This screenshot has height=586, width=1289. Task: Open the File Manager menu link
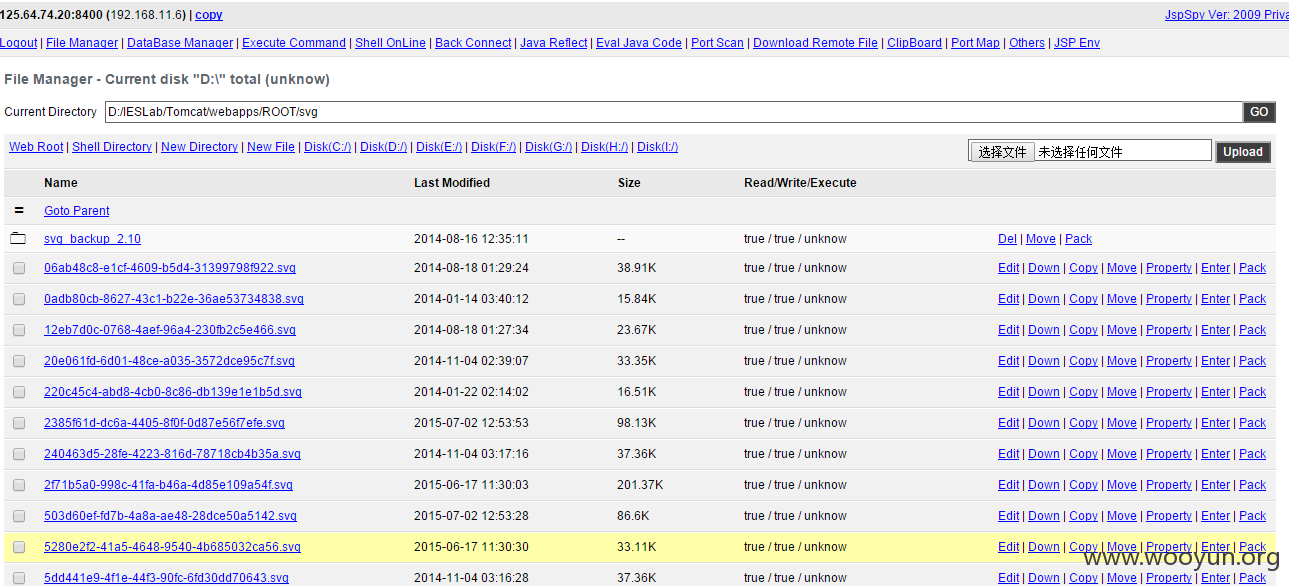[x=82, y=43]
